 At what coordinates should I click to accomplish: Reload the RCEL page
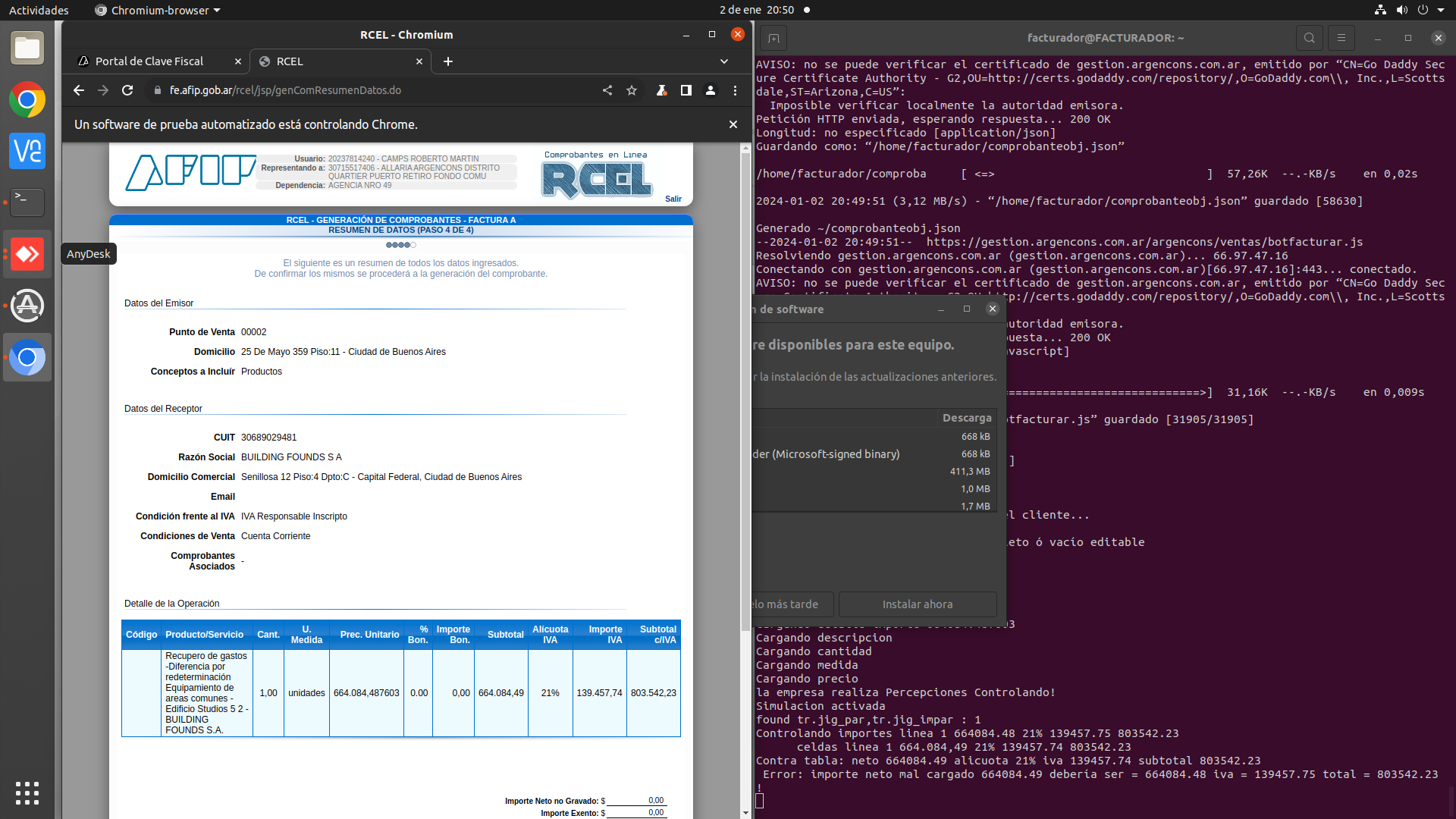[x=127, y=90]
